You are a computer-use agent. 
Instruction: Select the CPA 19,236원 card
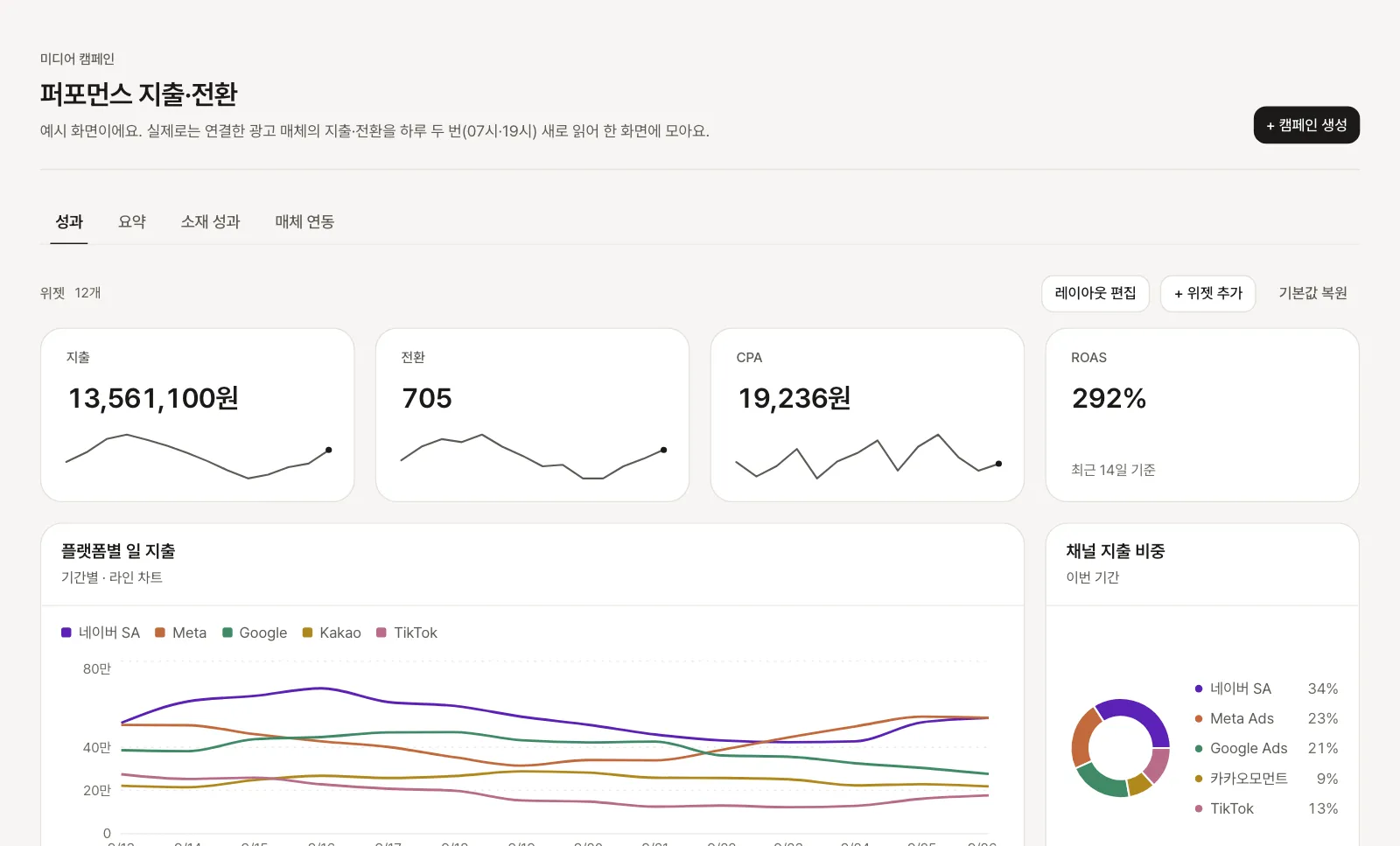click(867, 415)
